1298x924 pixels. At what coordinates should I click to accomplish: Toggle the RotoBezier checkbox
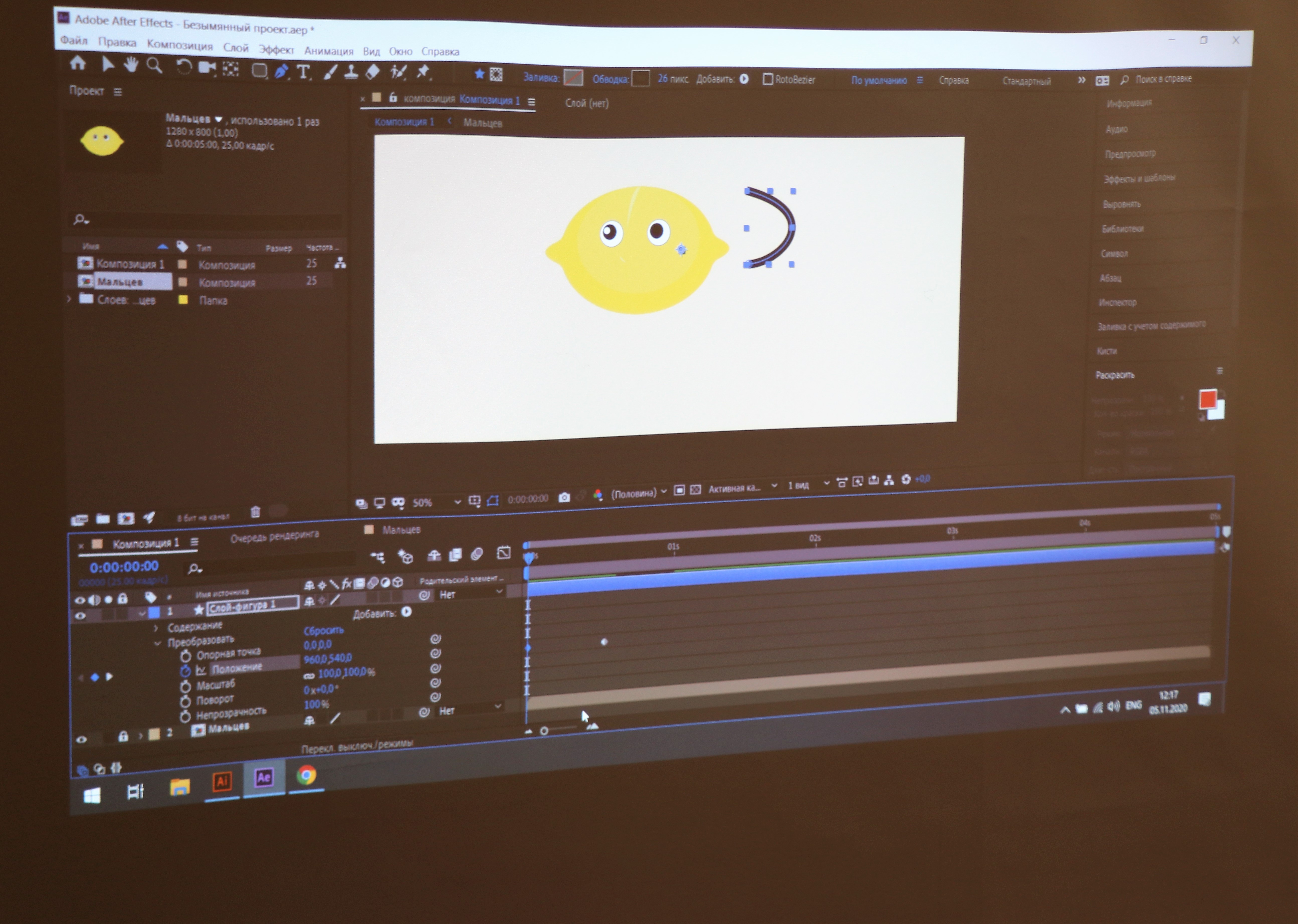(x=768, y=79)
